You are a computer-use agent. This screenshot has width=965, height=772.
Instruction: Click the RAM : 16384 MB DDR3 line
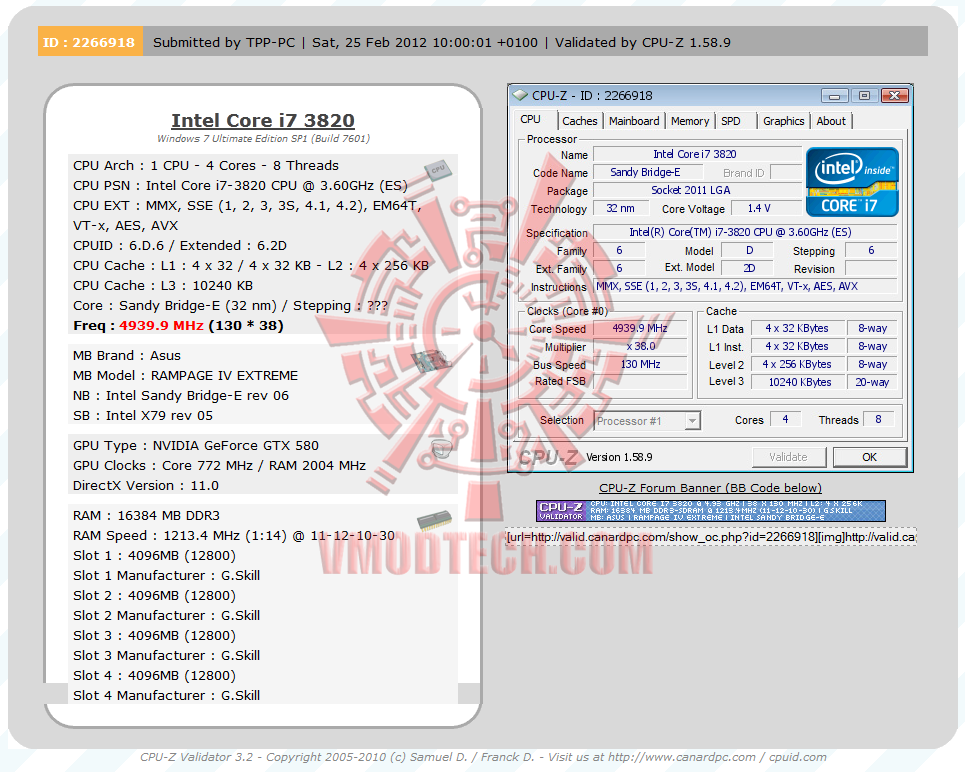(146, 515)
